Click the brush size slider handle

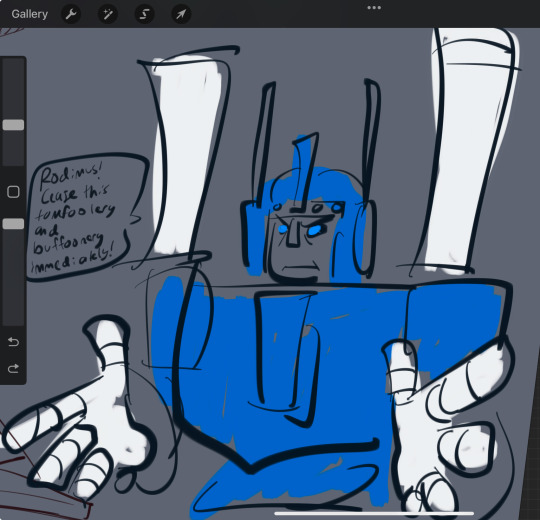click(x=13, y=125)
